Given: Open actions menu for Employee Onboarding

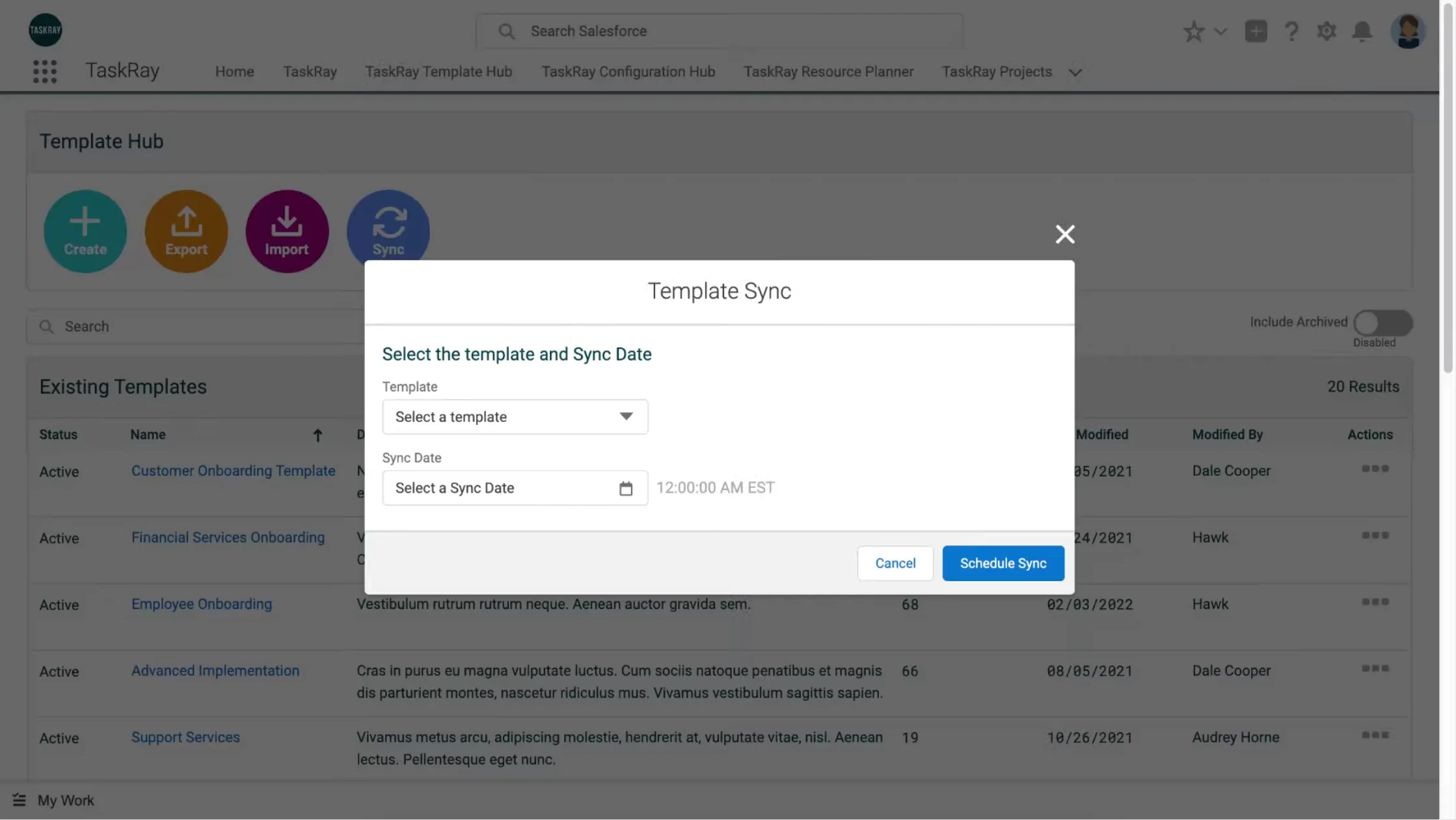Looking at the screenshot, I should [x=1375, y=602].
